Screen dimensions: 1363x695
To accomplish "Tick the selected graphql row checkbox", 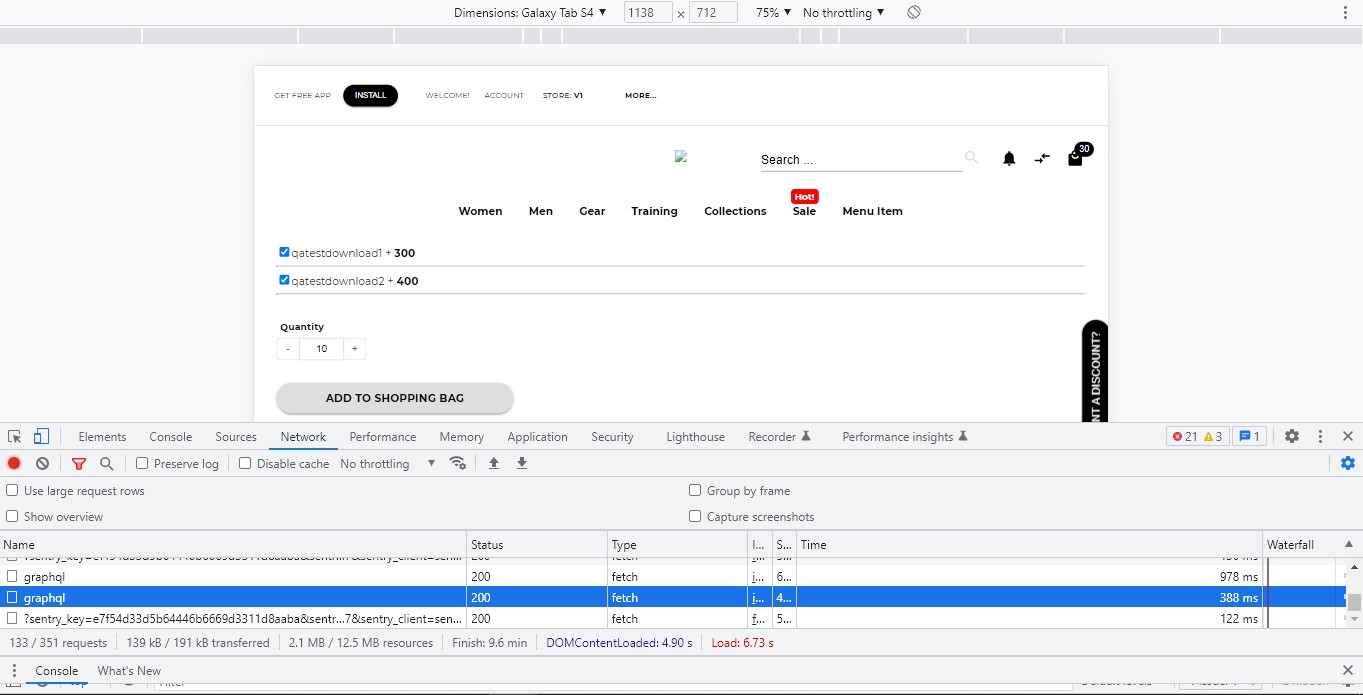I will click(12, 598).
